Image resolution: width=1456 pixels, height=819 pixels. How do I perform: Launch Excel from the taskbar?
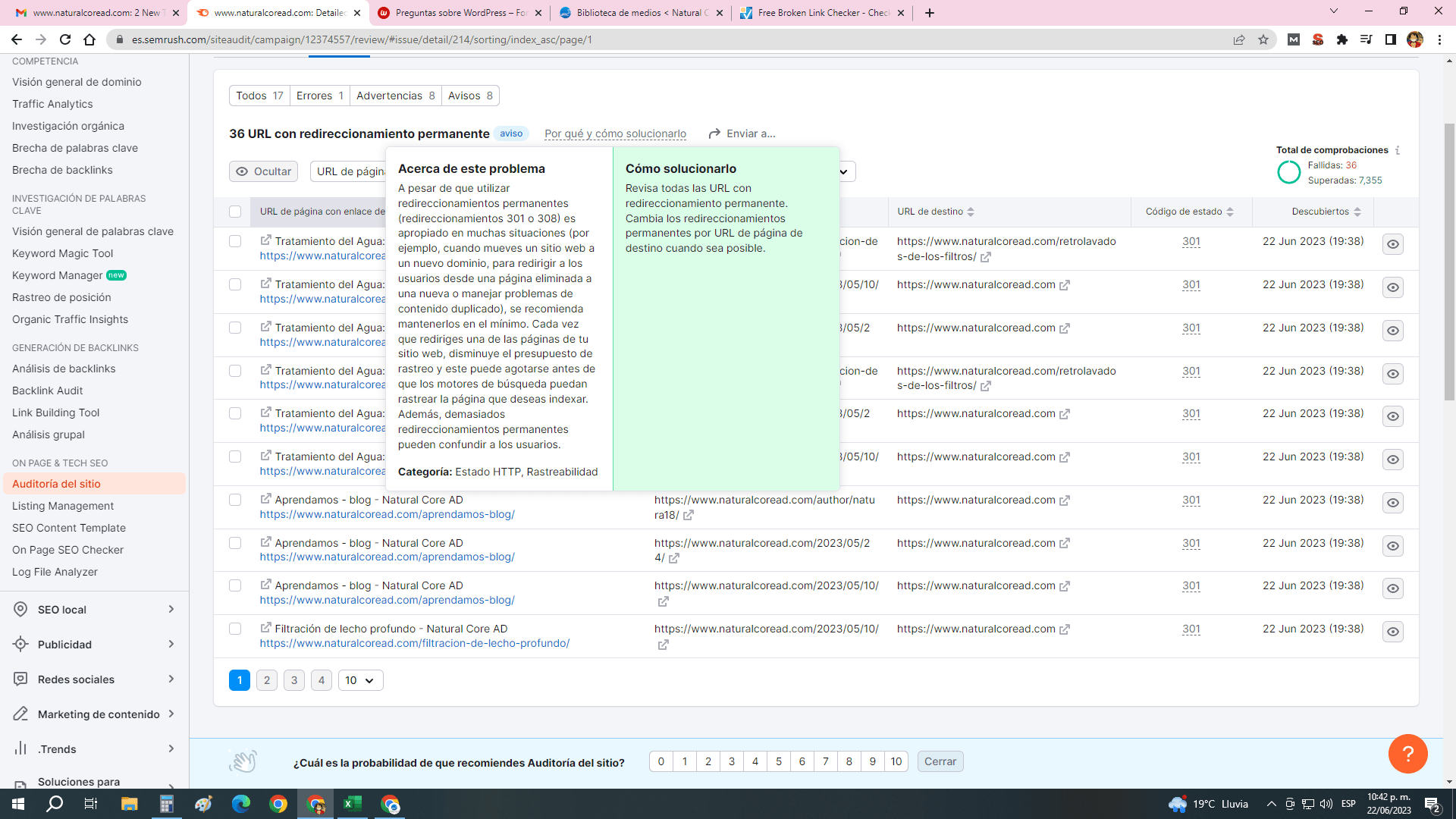pos(353,804)
